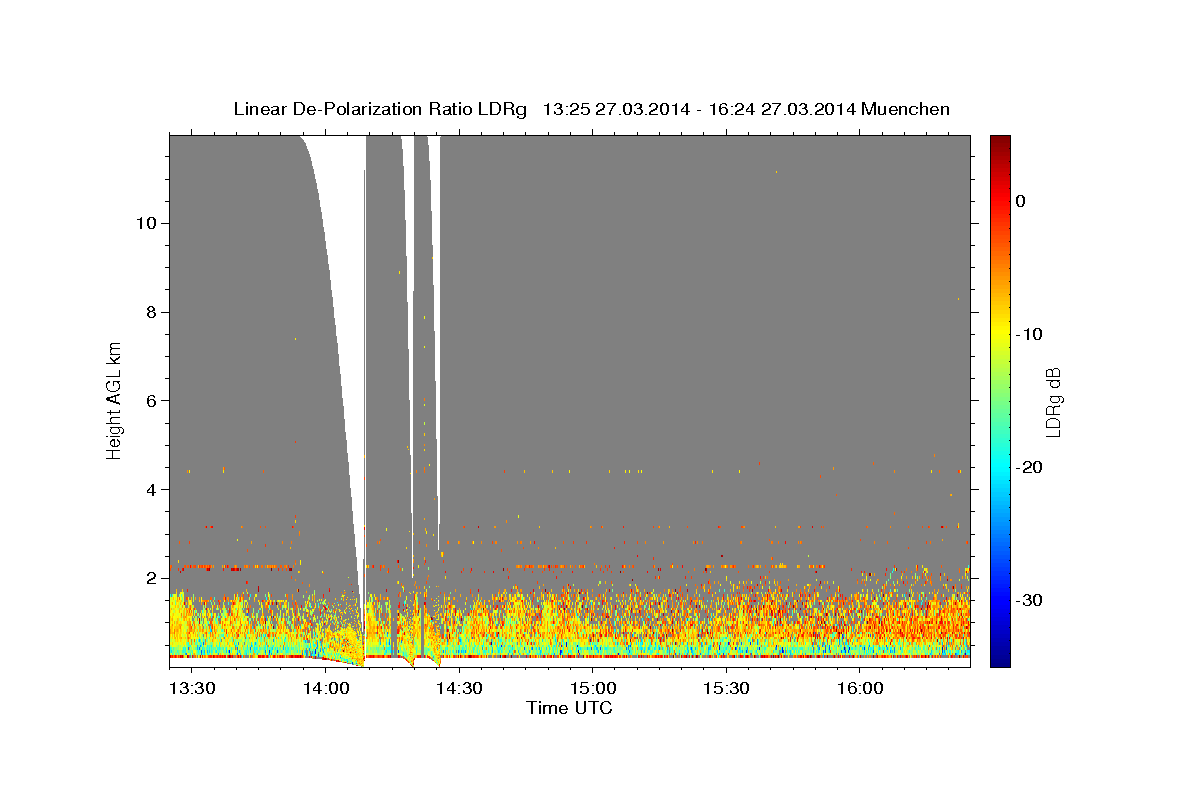The width and height of the screenshot is (1200, 800).
Task: Click the 'Muenchen' location label in title
Action: tap(906, 109)
